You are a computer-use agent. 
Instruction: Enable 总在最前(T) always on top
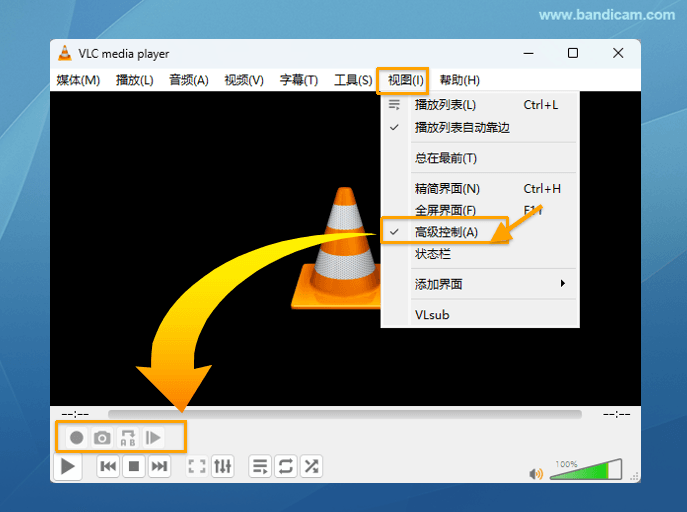click(480, 158)
